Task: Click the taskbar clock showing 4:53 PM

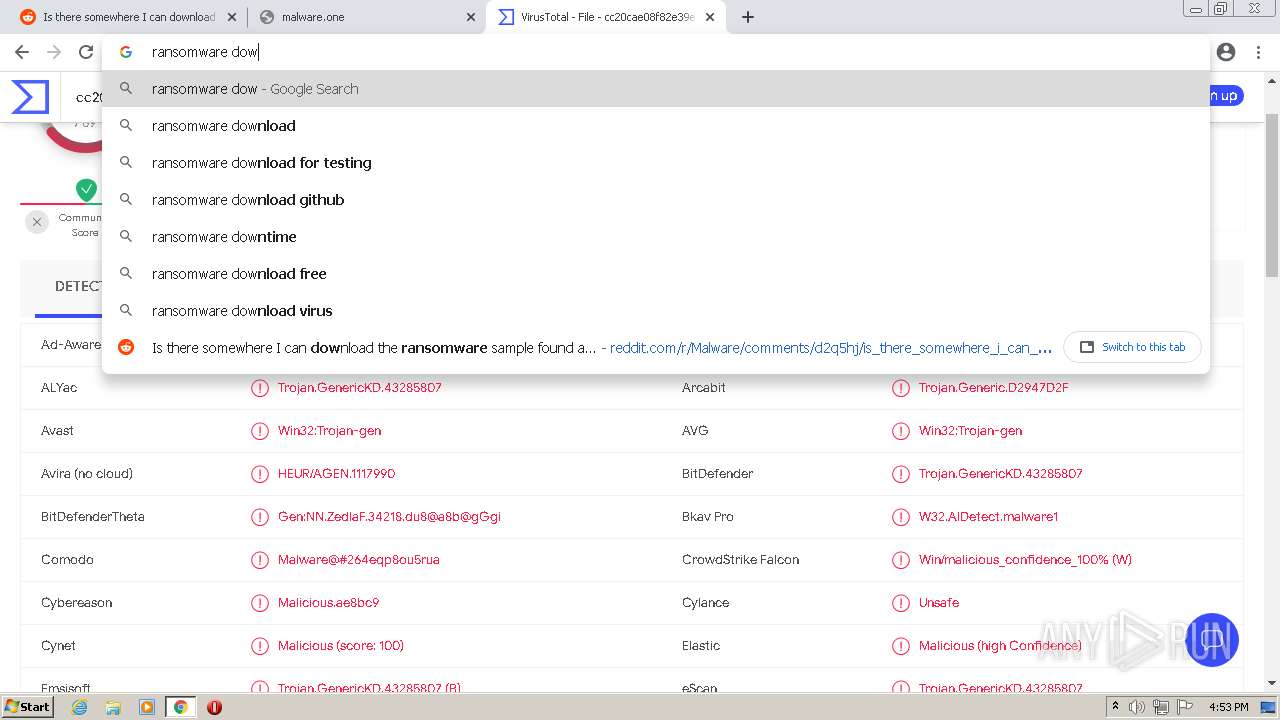Action: tap(1229, 707)
